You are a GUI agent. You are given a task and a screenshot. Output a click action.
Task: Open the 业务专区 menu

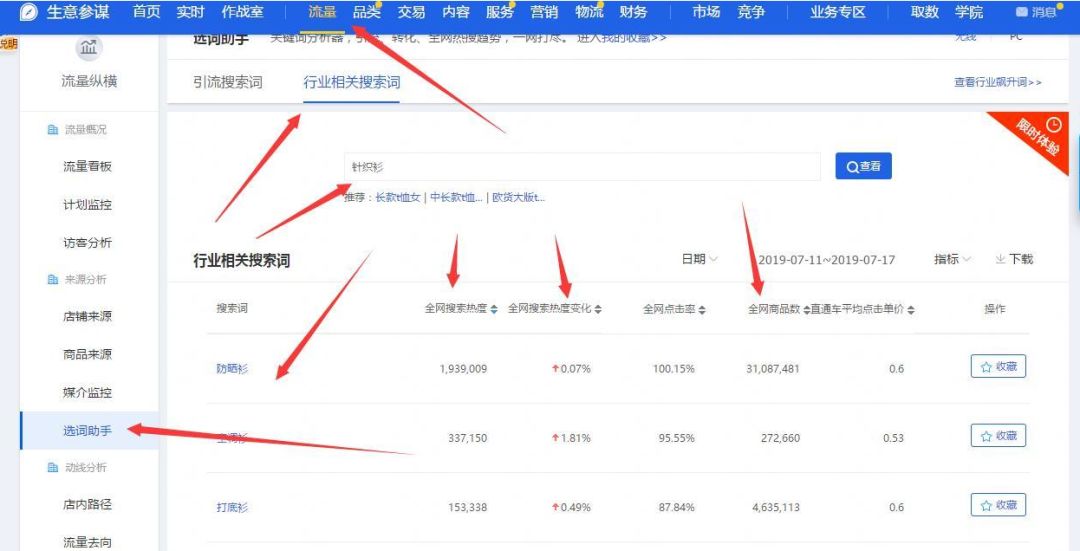pos(838,12)
